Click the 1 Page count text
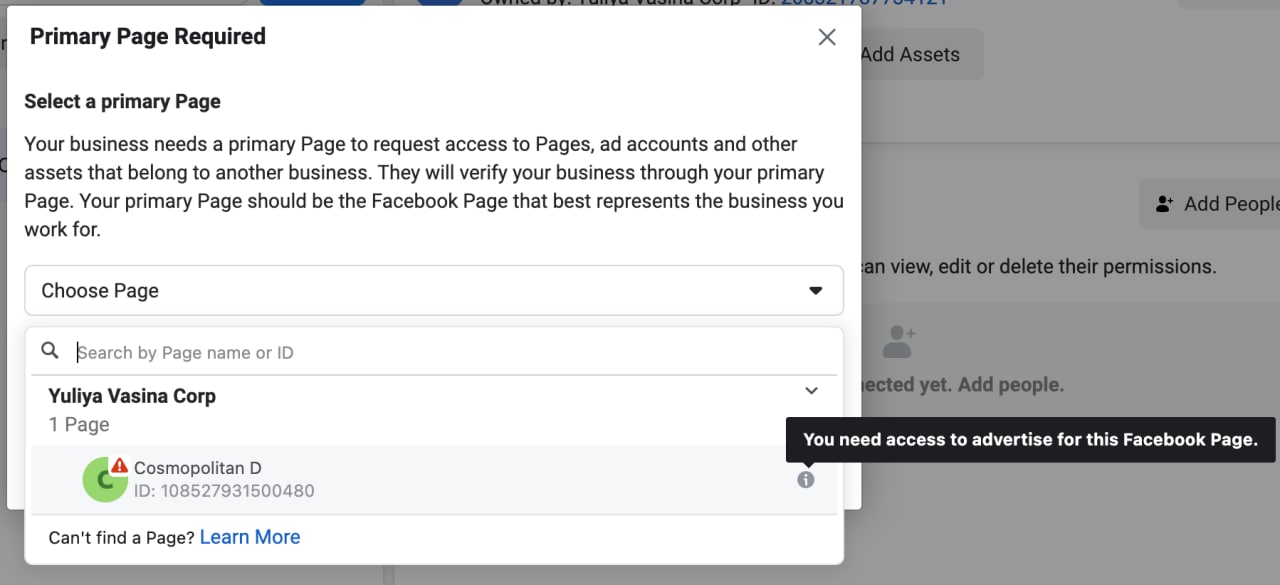The height and width of the screenshot is (585, 1280). coord(79,425)
